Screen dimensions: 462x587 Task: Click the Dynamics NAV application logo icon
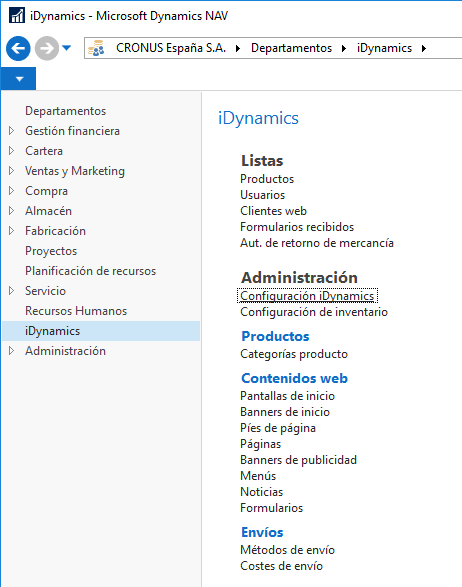(x=16, y=16)
